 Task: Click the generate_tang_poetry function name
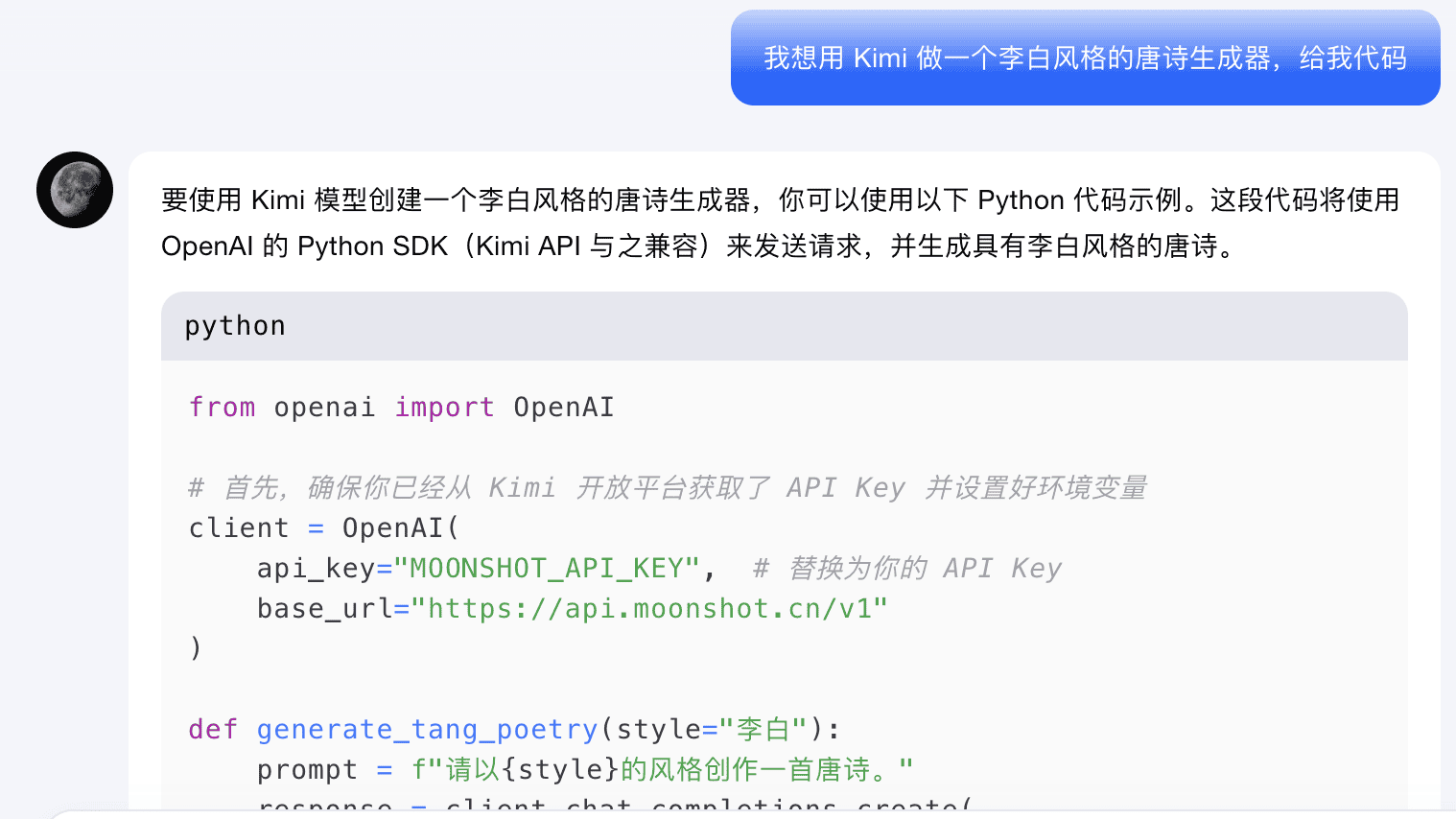tap(427, 730)
